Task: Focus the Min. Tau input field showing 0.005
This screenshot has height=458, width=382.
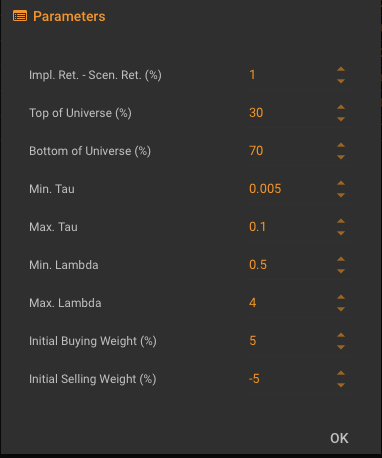Action: (290, 189)
